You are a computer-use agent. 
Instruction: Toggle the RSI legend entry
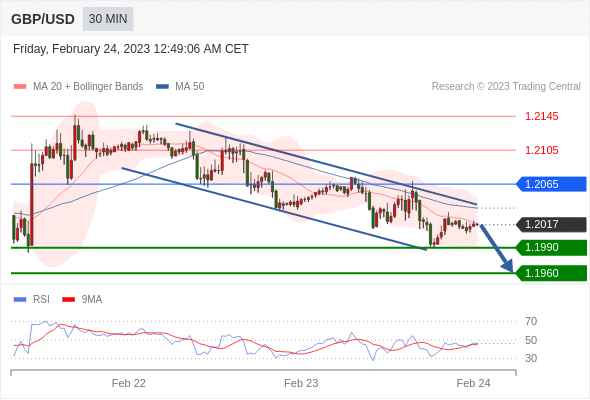click(x=32, y=300)
